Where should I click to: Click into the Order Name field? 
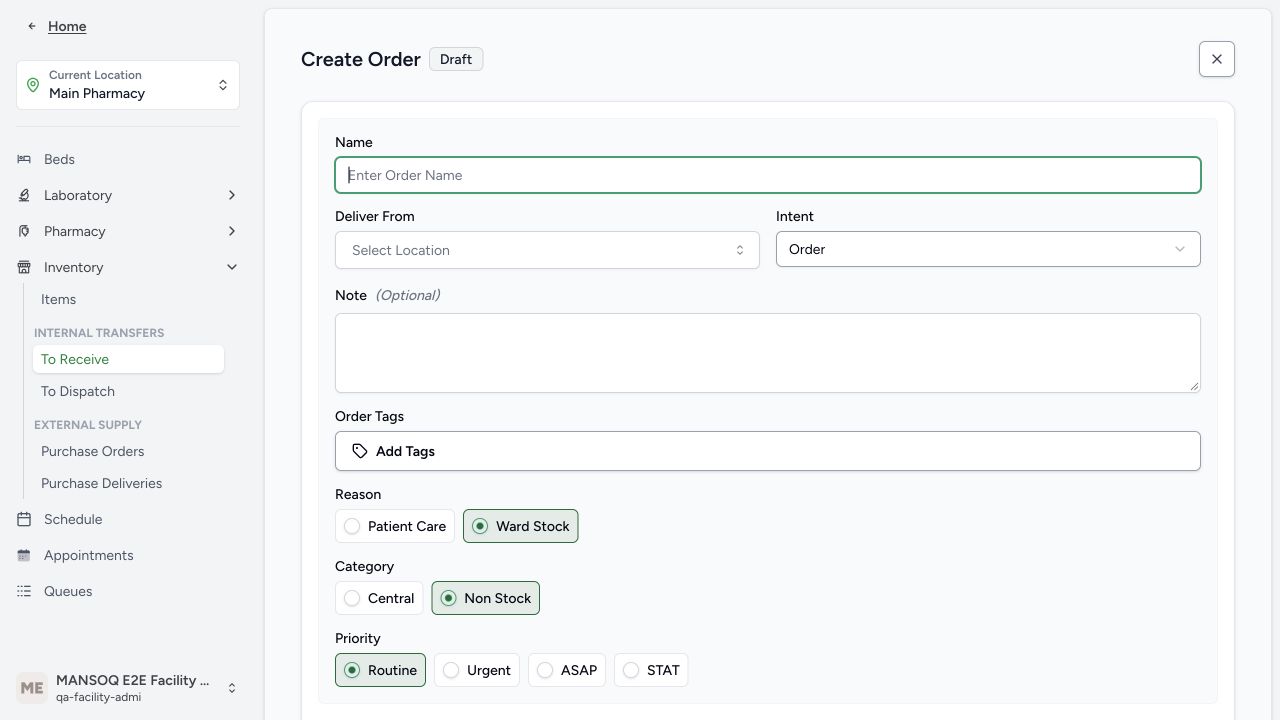tap(768, 175)
